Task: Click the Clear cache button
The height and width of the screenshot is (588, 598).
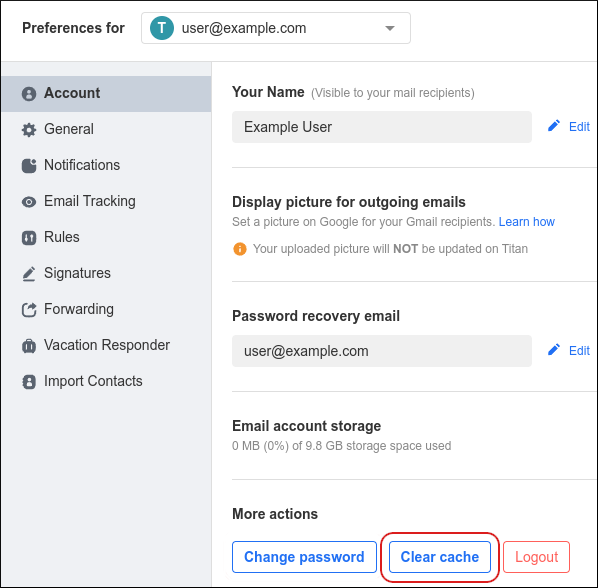Action: point(440,557)
